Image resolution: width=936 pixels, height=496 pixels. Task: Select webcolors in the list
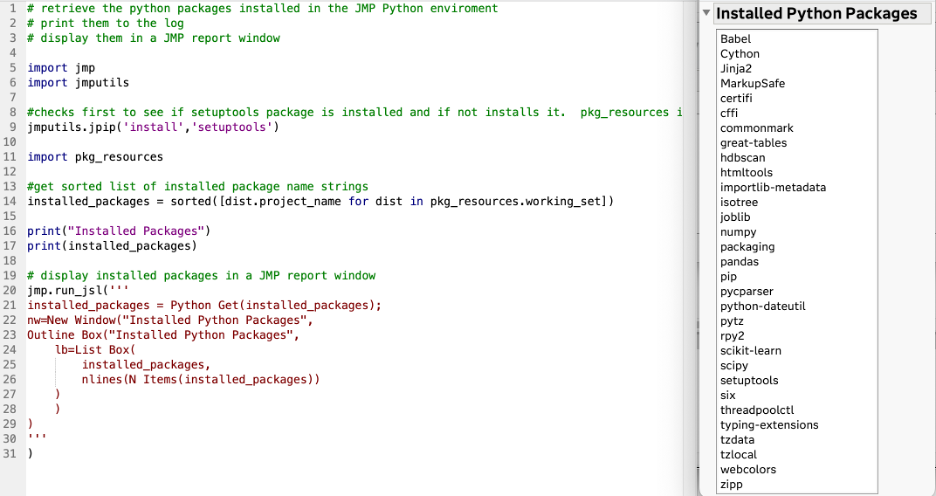[748, 469]
